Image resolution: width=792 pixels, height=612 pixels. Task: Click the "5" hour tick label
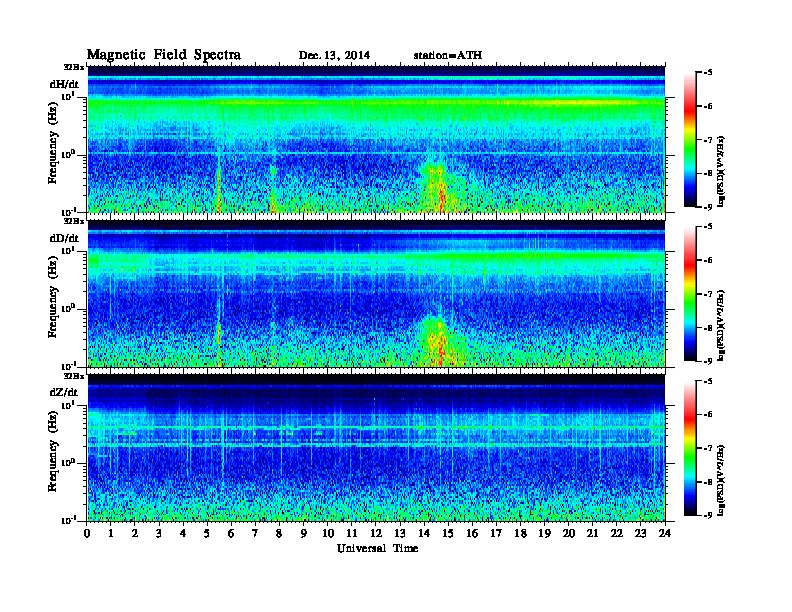207,534
